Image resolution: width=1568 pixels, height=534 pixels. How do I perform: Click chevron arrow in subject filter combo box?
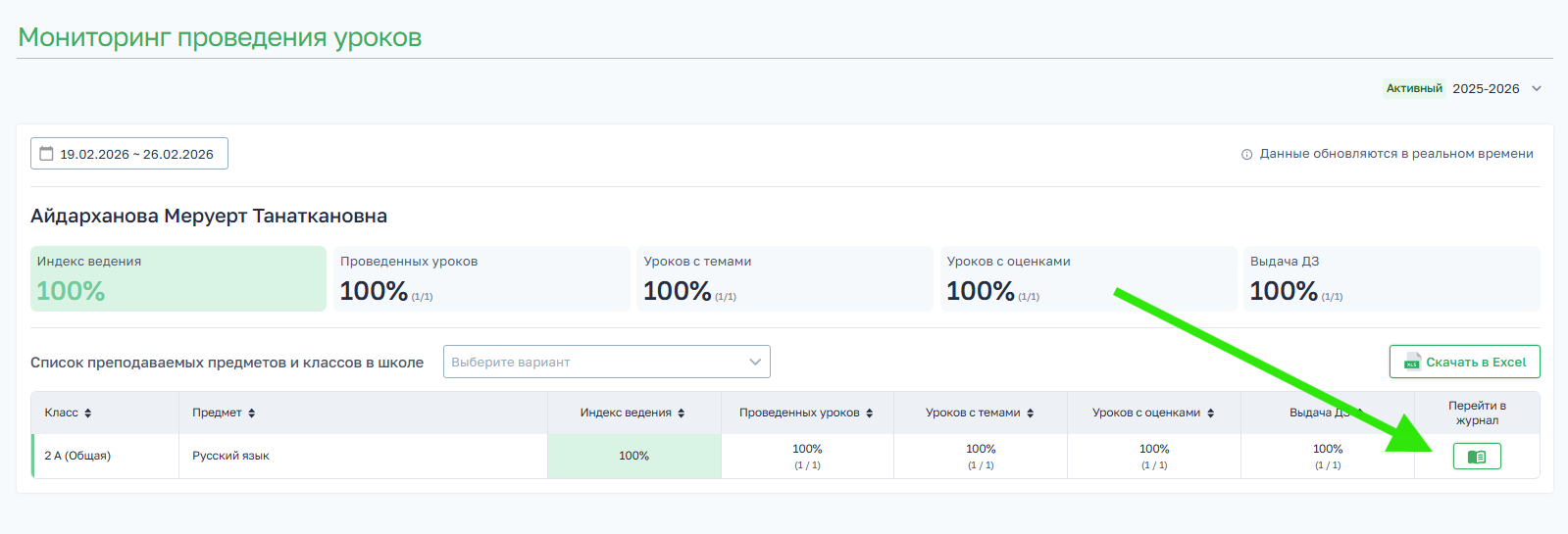[755, 362]
